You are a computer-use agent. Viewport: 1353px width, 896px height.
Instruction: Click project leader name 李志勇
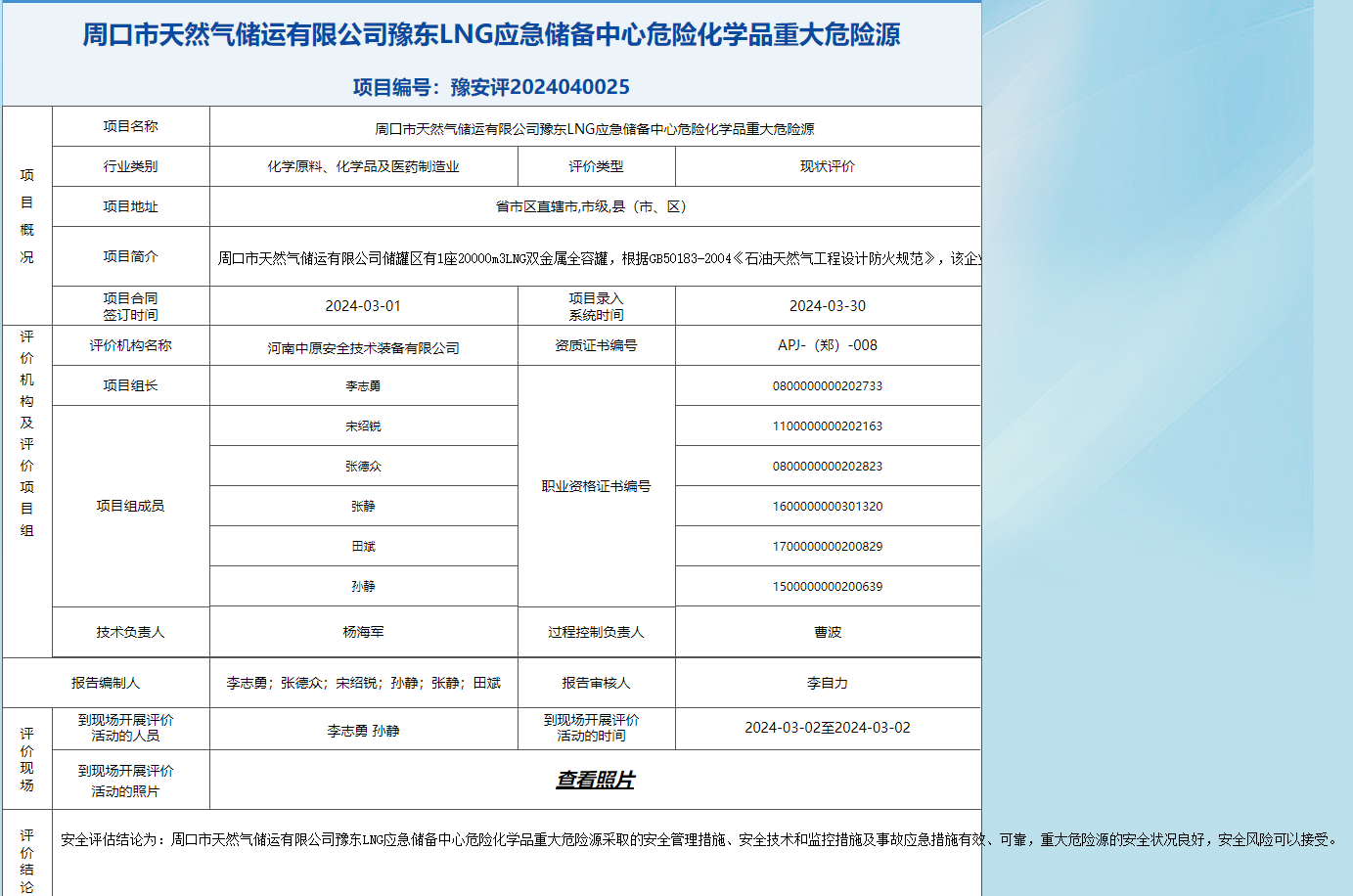[x=363, y=385]
